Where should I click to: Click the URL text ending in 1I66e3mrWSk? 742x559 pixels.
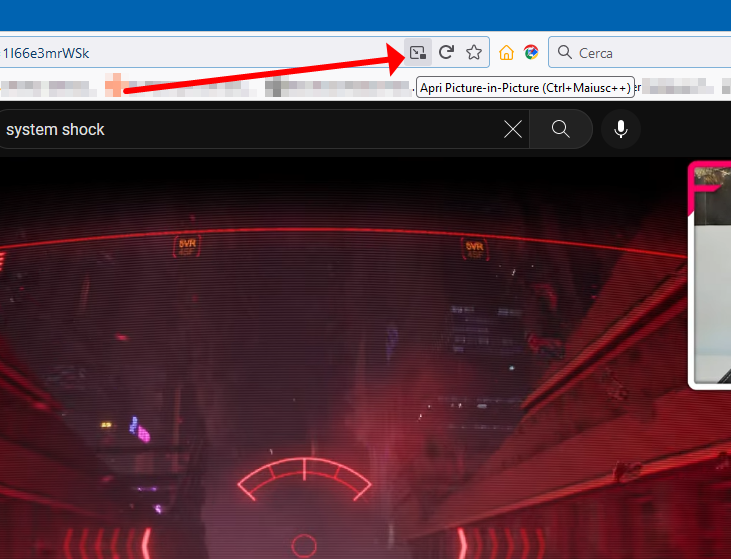click(46, 53)
